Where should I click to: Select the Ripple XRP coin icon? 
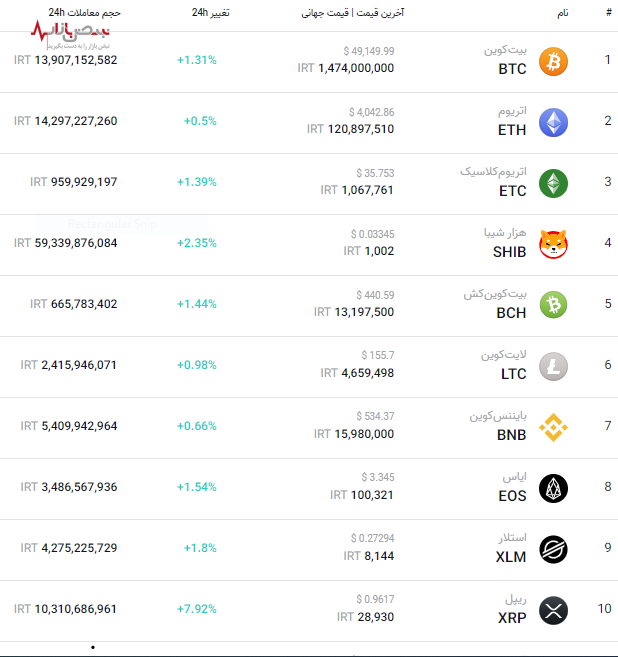(x=553, y=610)
